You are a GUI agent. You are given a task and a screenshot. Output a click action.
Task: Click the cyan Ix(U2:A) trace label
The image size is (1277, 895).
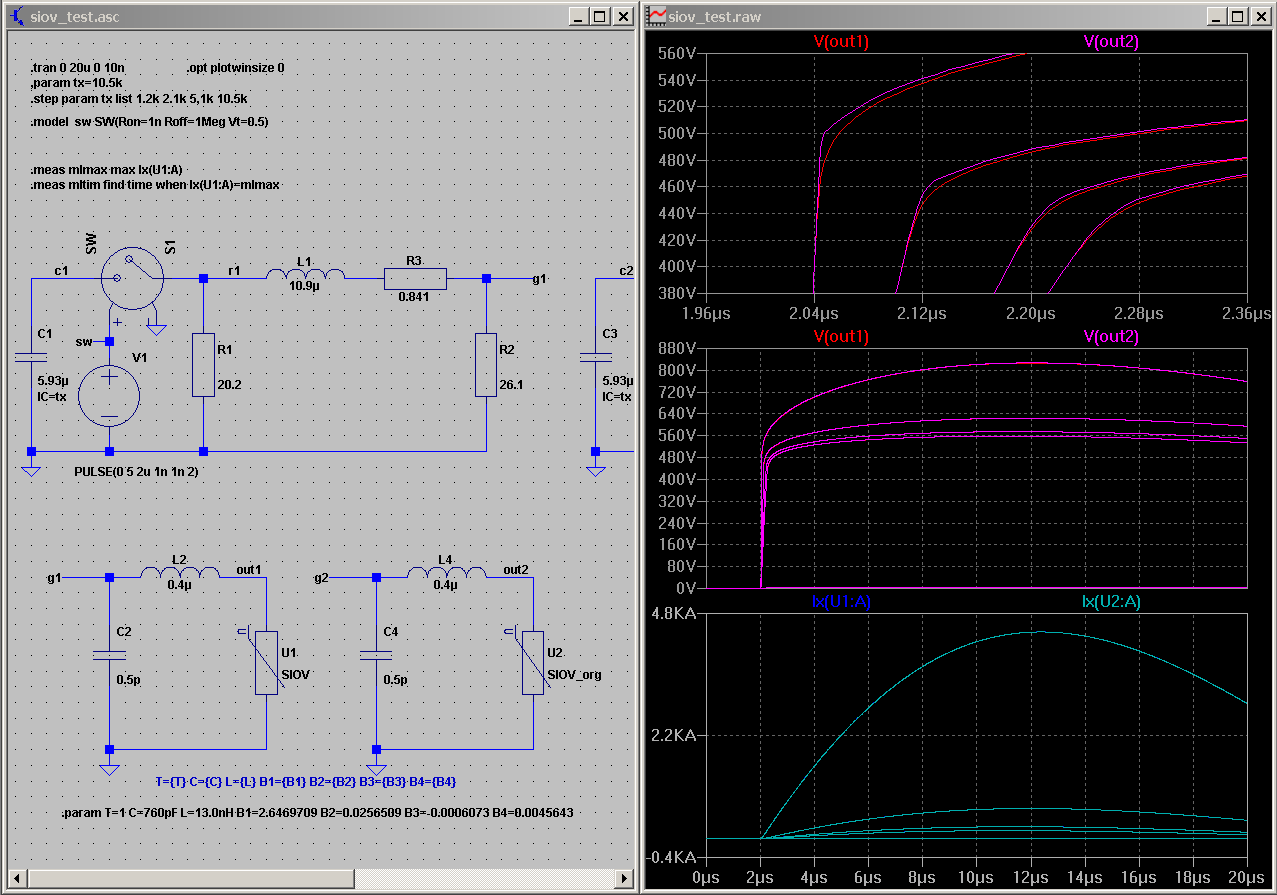(1111, 601)
